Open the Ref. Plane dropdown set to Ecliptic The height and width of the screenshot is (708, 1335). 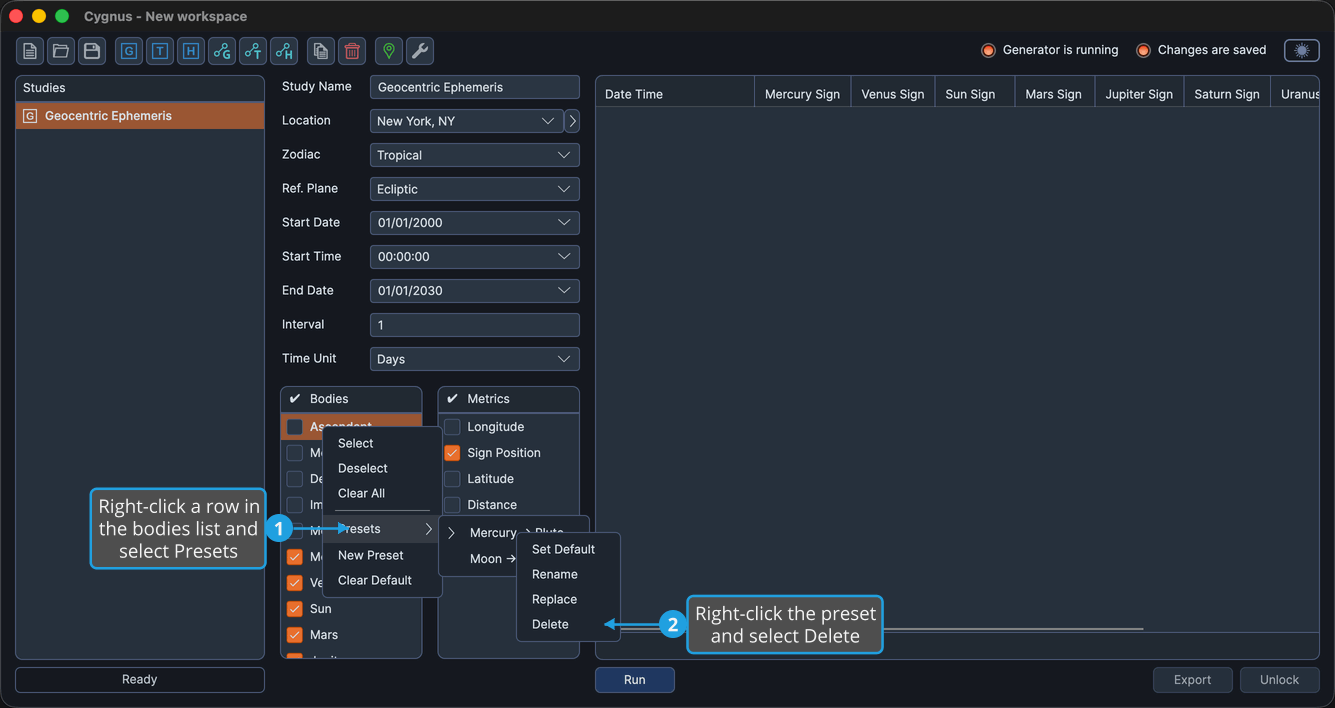[475, 189]
